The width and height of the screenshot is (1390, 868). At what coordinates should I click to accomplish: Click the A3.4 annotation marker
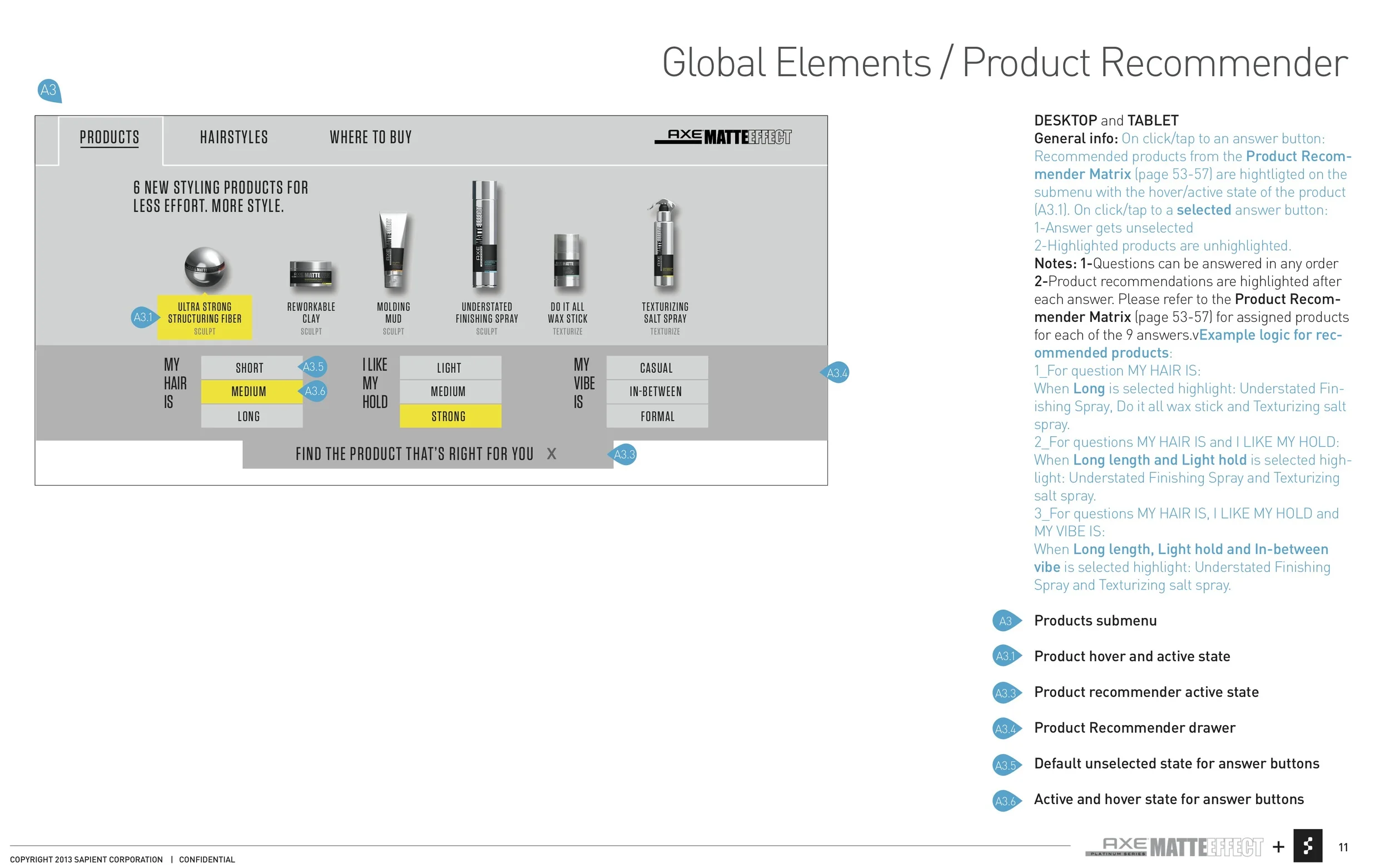tap(836, 373)
